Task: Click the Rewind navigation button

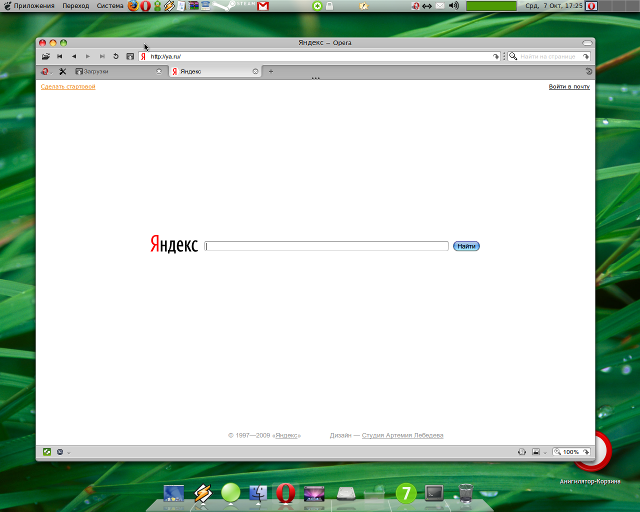Action: click(x=60, y=56)
